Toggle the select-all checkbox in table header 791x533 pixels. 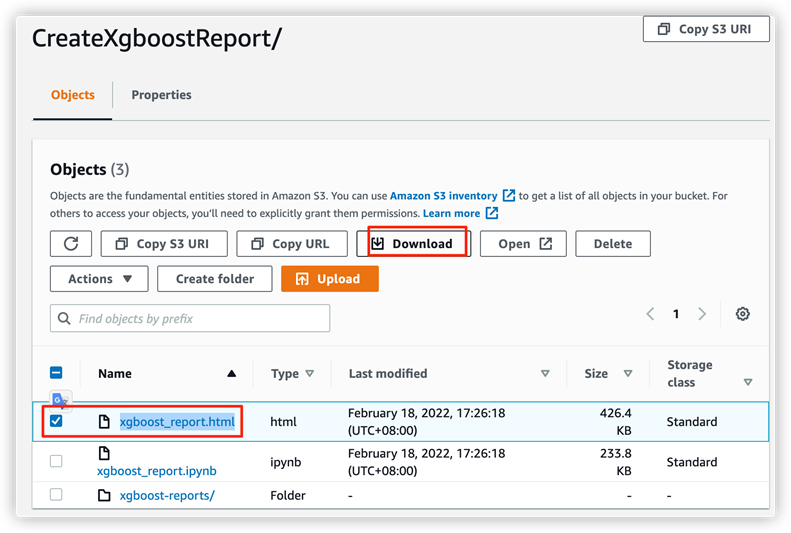click(x=56, y=373)
